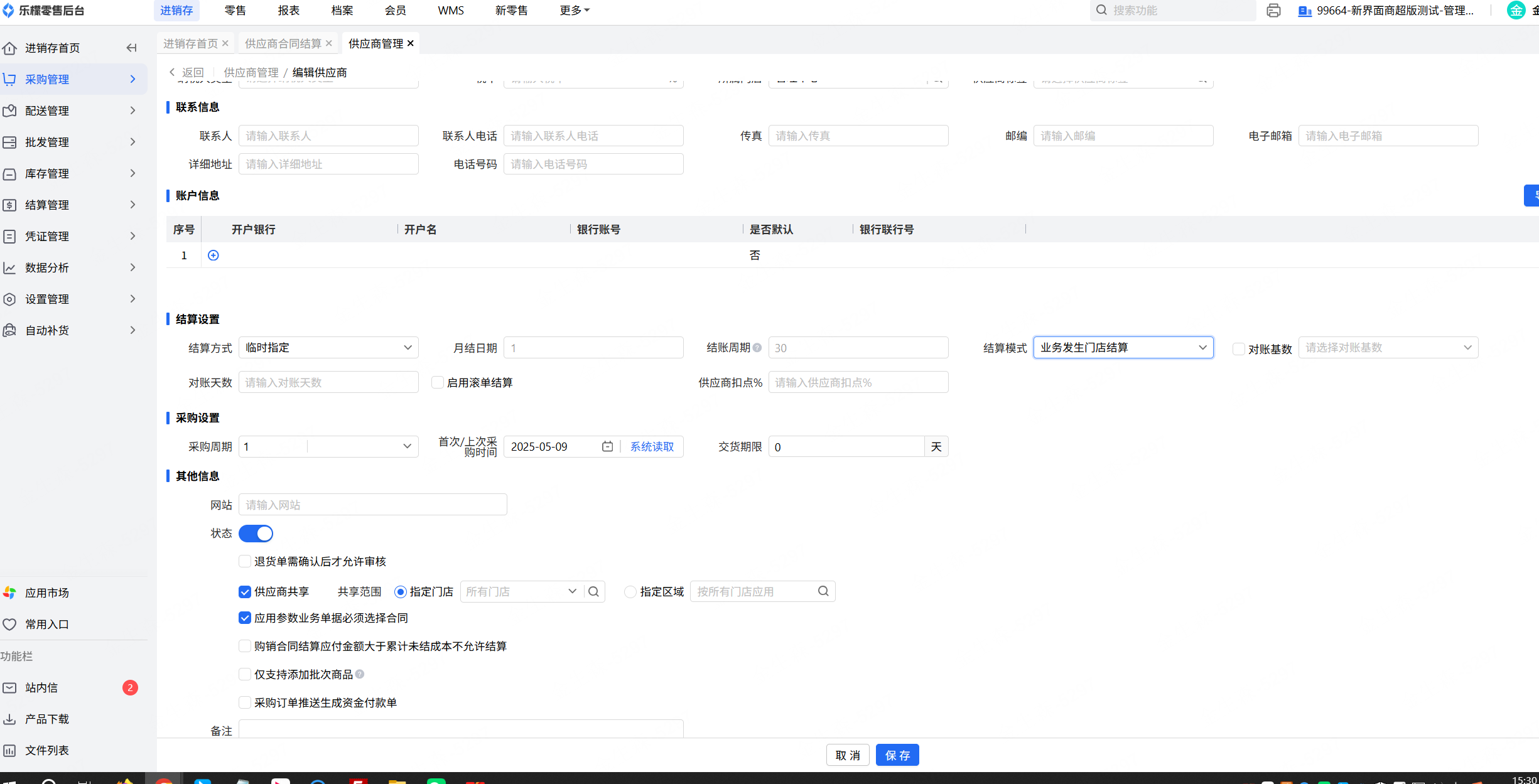The height and width of the screenshot is (784, 1539).
Task: Select the 指定区域 radio button
Action: pyautogui.click(x=630, y=592)
